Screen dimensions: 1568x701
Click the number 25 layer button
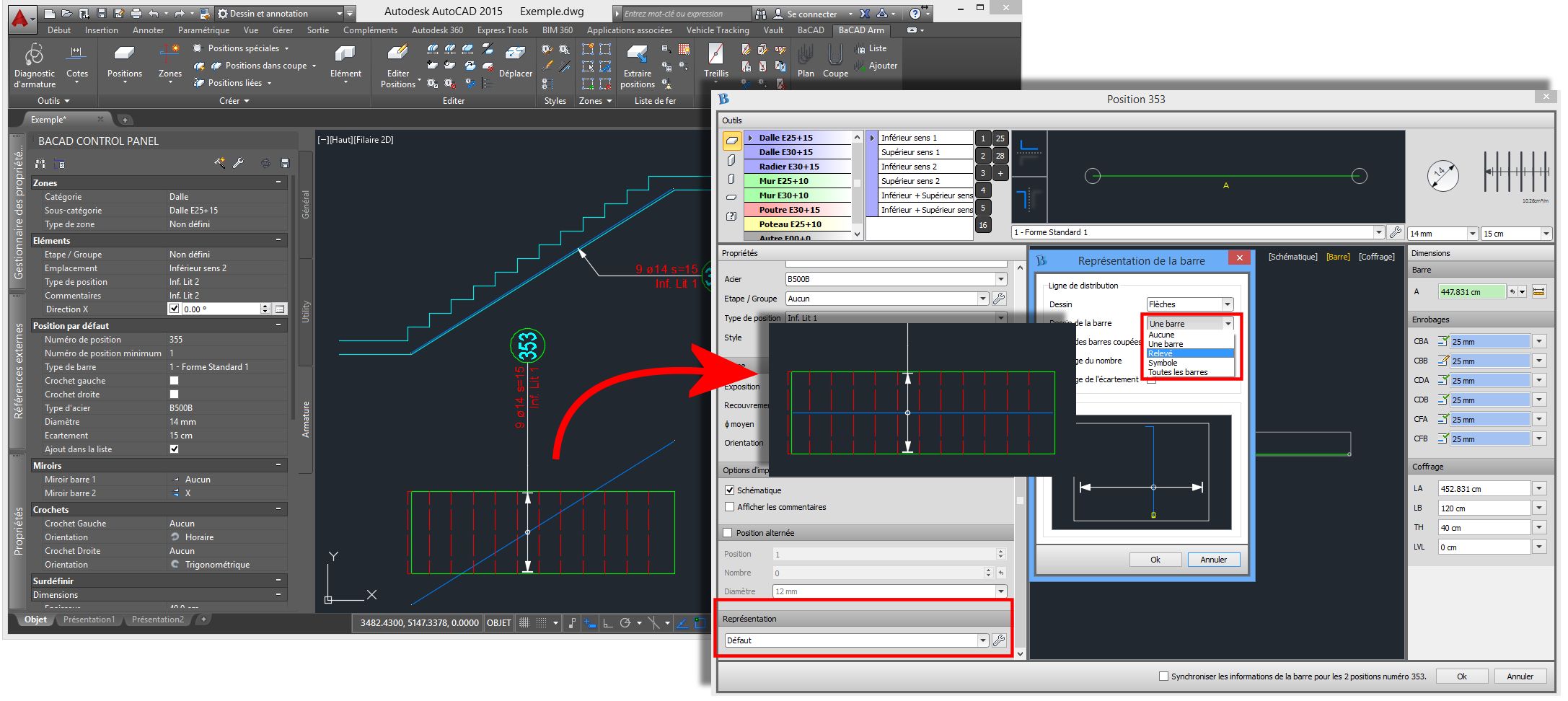[1000, 138]
